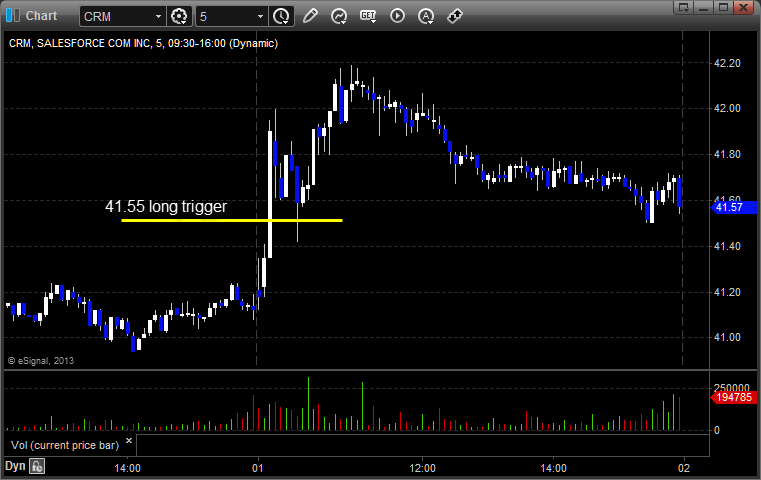Click the Chart window bar icon

tap(13, 16)
